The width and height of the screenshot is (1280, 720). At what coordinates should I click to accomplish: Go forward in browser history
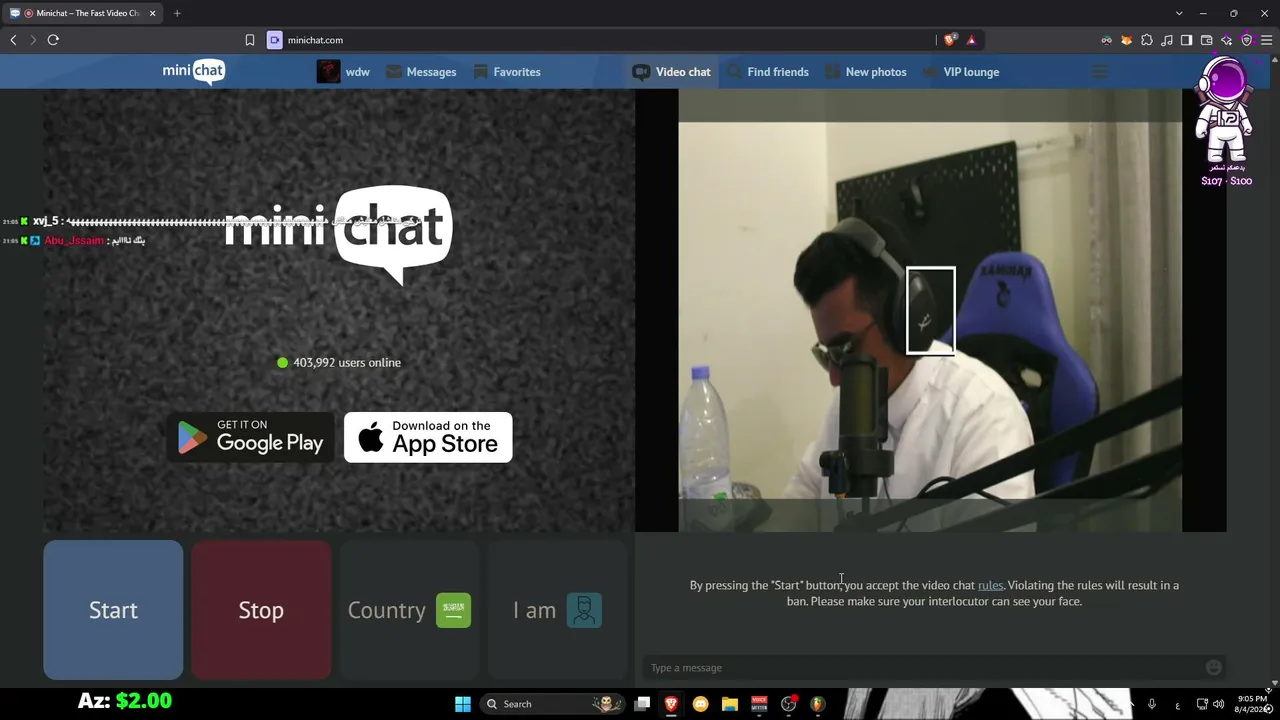[x=33, y=40]
